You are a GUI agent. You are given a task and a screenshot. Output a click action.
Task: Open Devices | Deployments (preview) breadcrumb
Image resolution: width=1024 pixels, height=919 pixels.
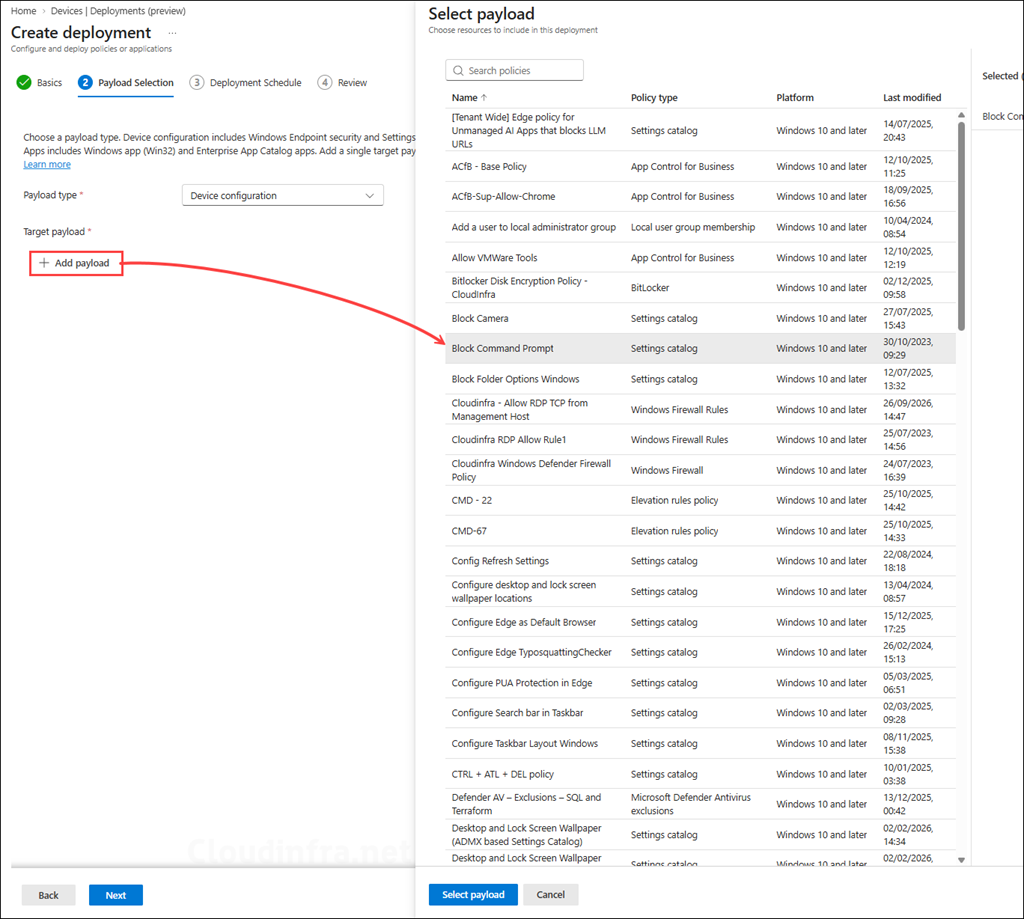tap(118, 11)
